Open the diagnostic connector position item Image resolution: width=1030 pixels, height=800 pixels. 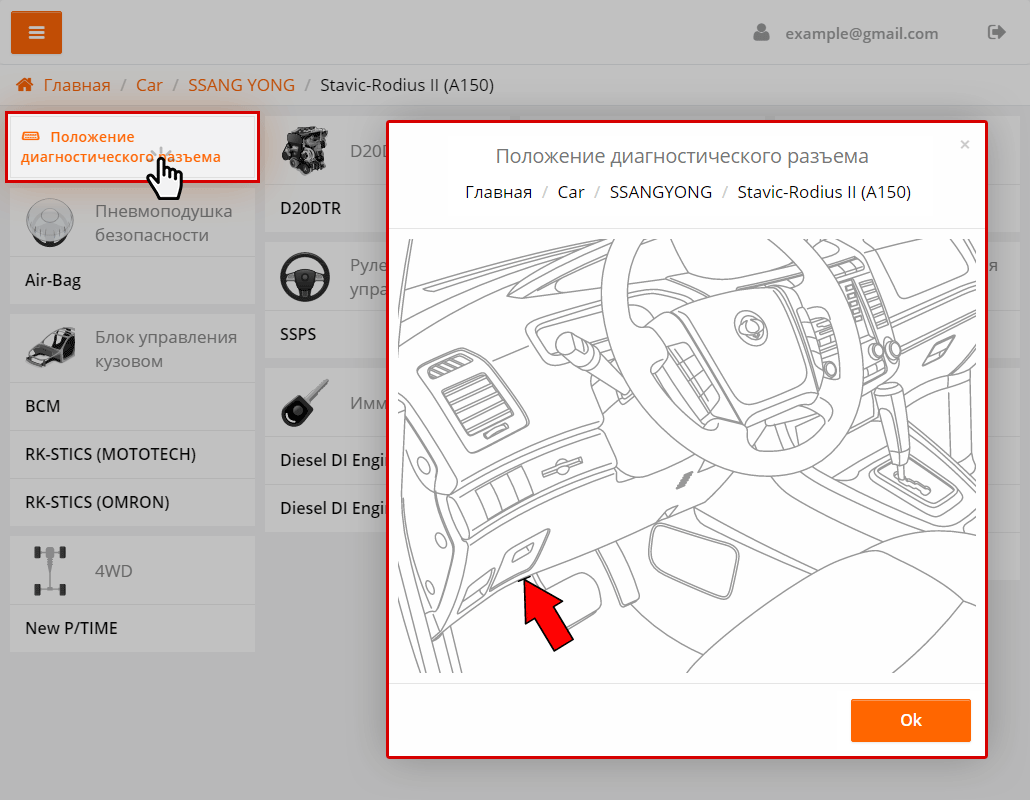click(120, 147)
